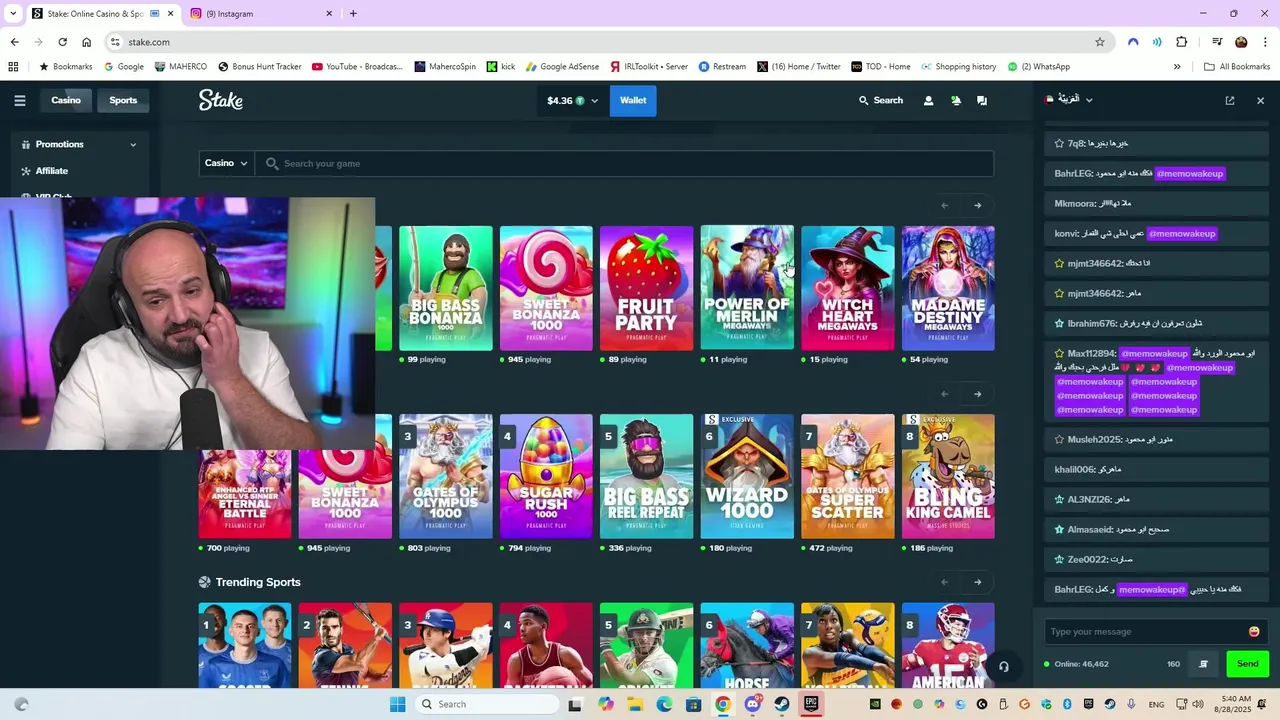Image resolution: width=1280 pixels, height=720 pixels.
Task: Open Bling King Camel game
Action: [948, 476]
